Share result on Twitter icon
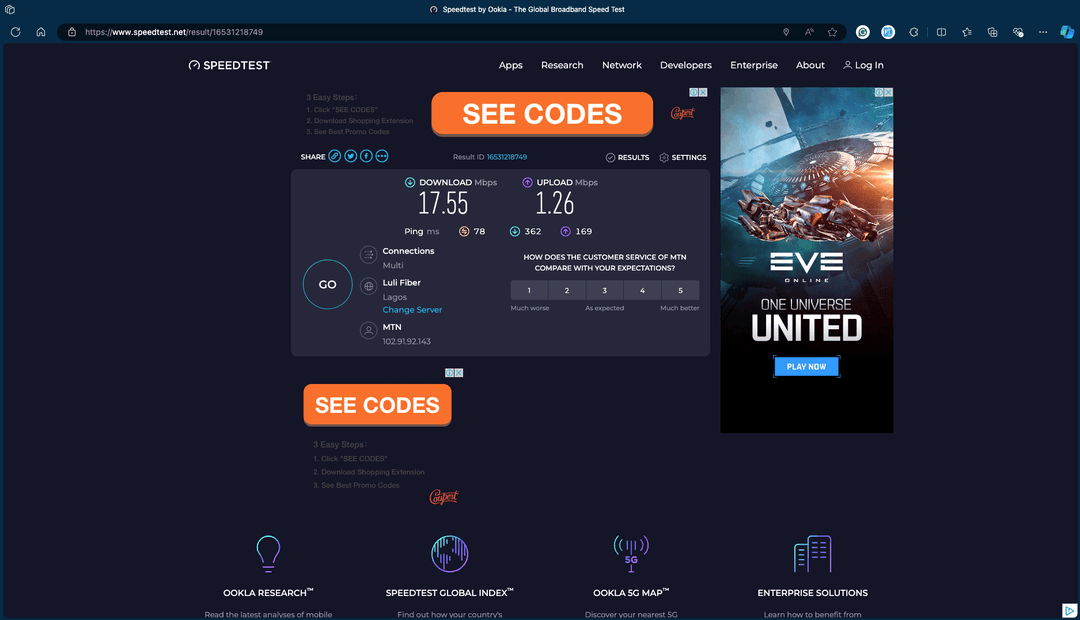Screen dimensions: 1080x620 (351, 156)
